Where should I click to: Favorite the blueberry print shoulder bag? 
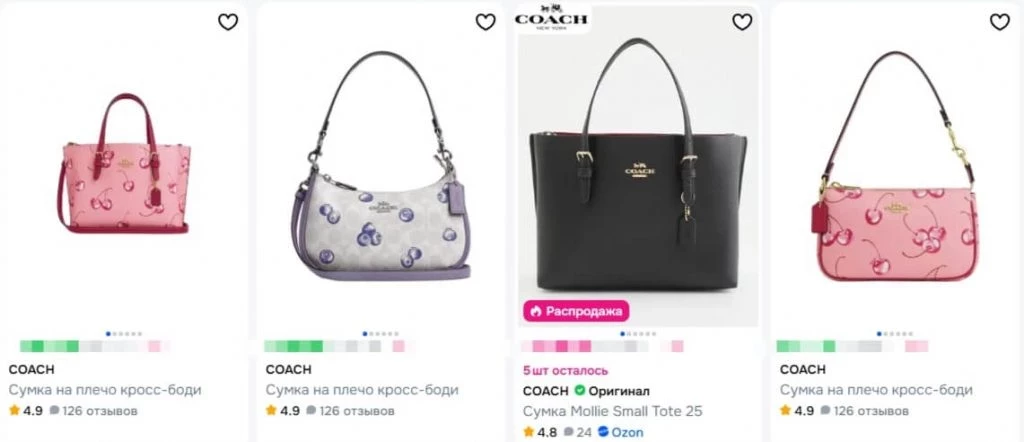485,22
